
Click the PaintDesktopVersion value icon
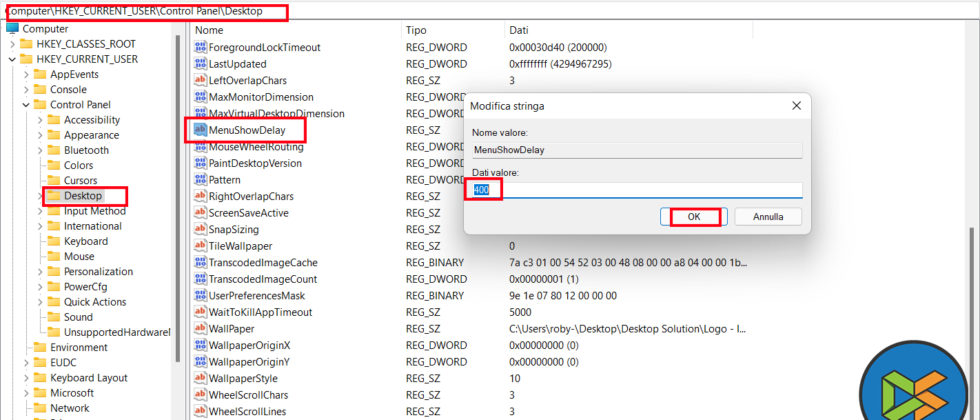(200, 163)
